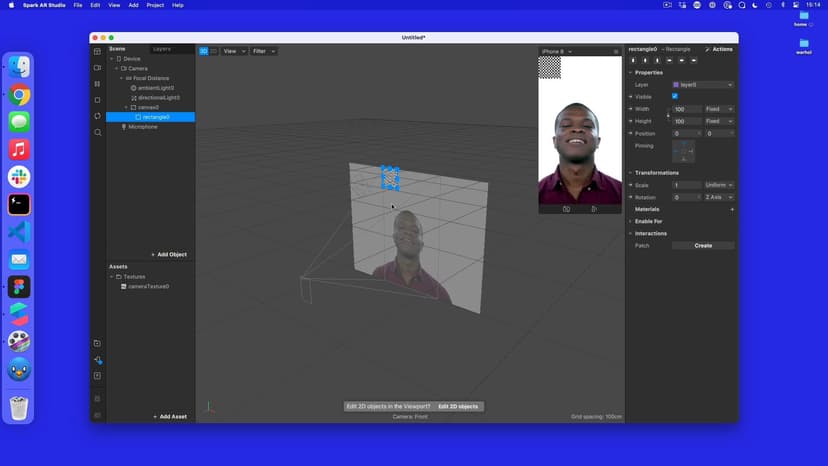This screenshot has height=466, width=828.
Task: Collapse canvas0 in the Scene tree
Action: (x=126, y=108)
